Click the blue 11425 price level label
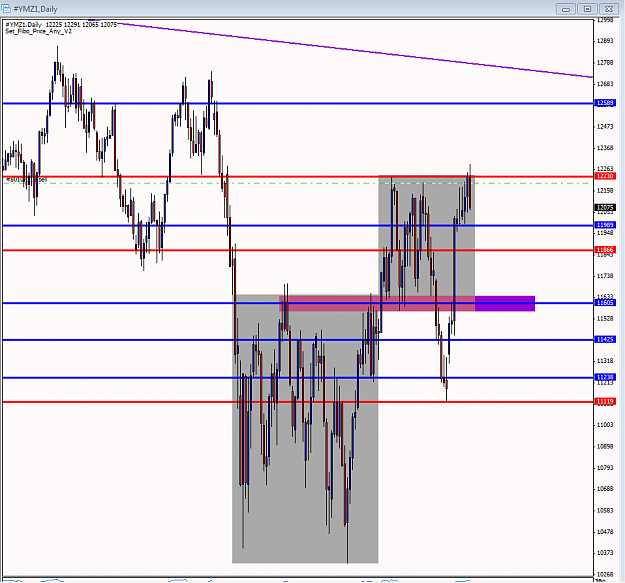This screenshot has height=583, width=625. 605,340
